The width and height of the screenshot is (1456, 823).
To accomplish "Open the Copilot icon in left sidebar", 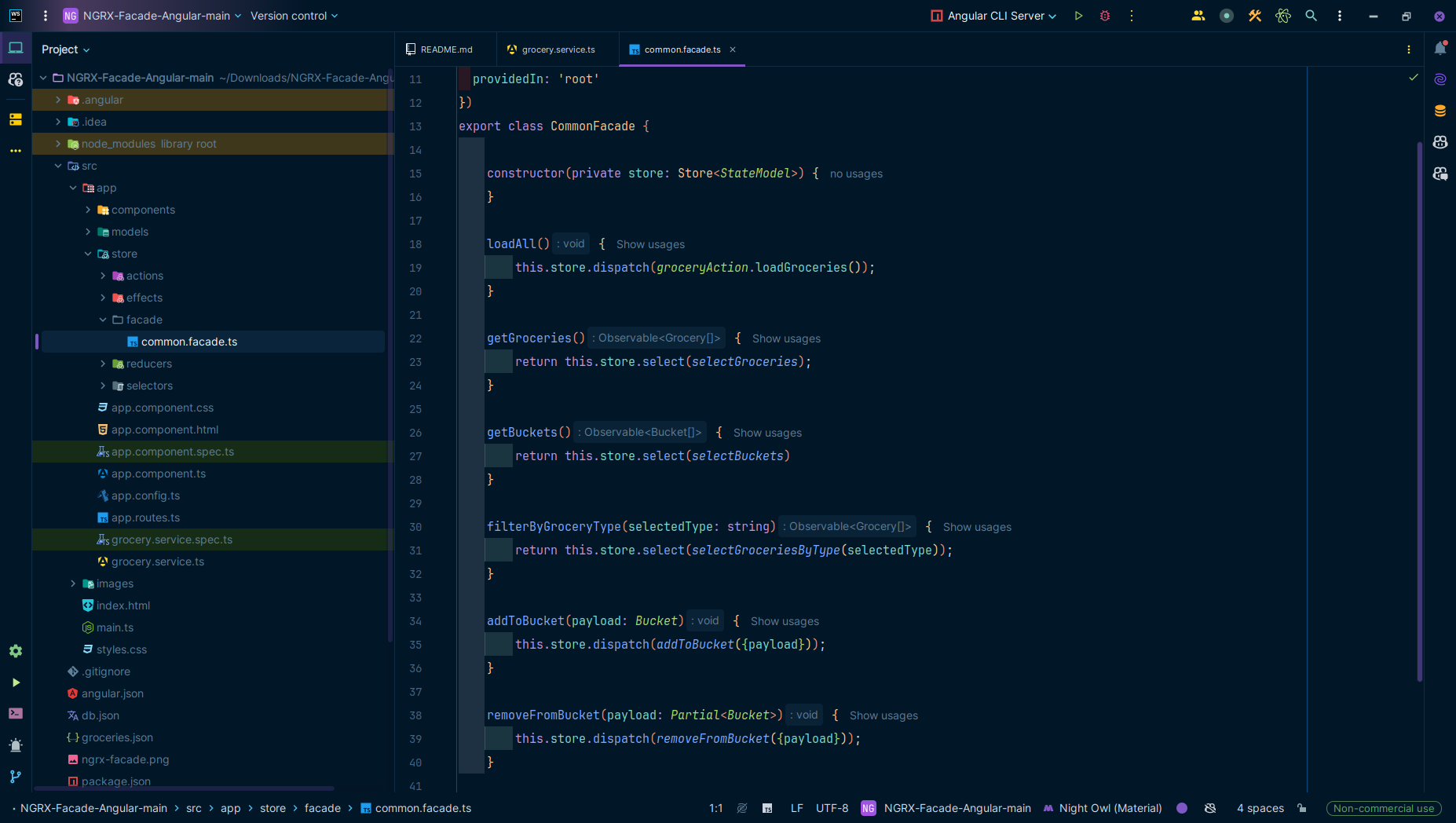I will [16, 79].
